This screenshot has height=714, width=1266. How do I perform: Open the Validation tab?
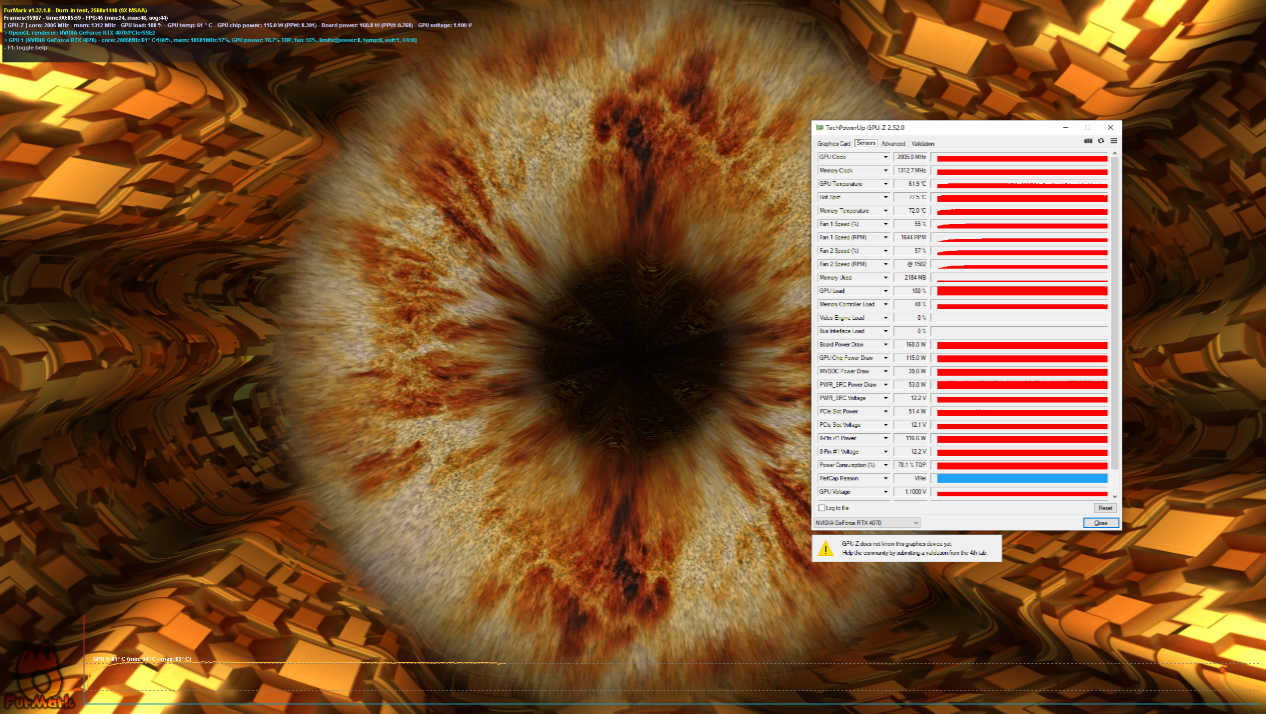coord(923,143)
